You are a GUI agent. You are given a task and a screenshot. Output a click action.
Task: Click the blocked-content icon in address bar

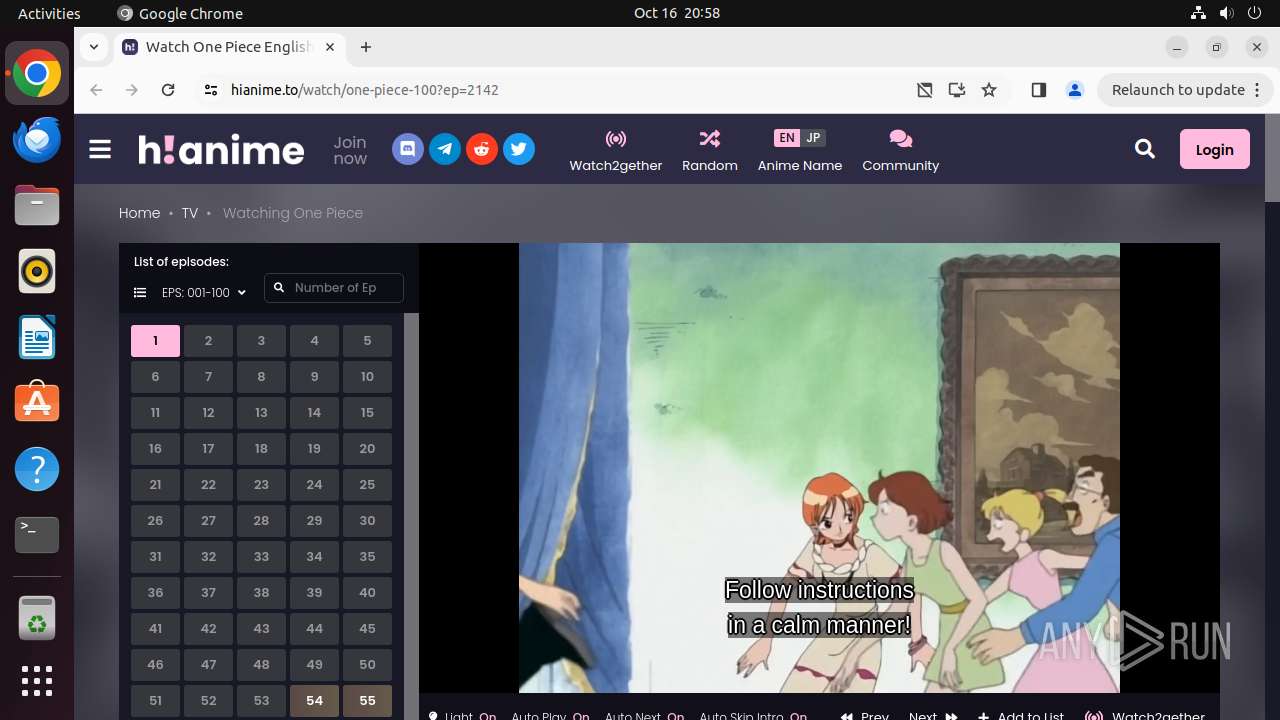(925, 90)
